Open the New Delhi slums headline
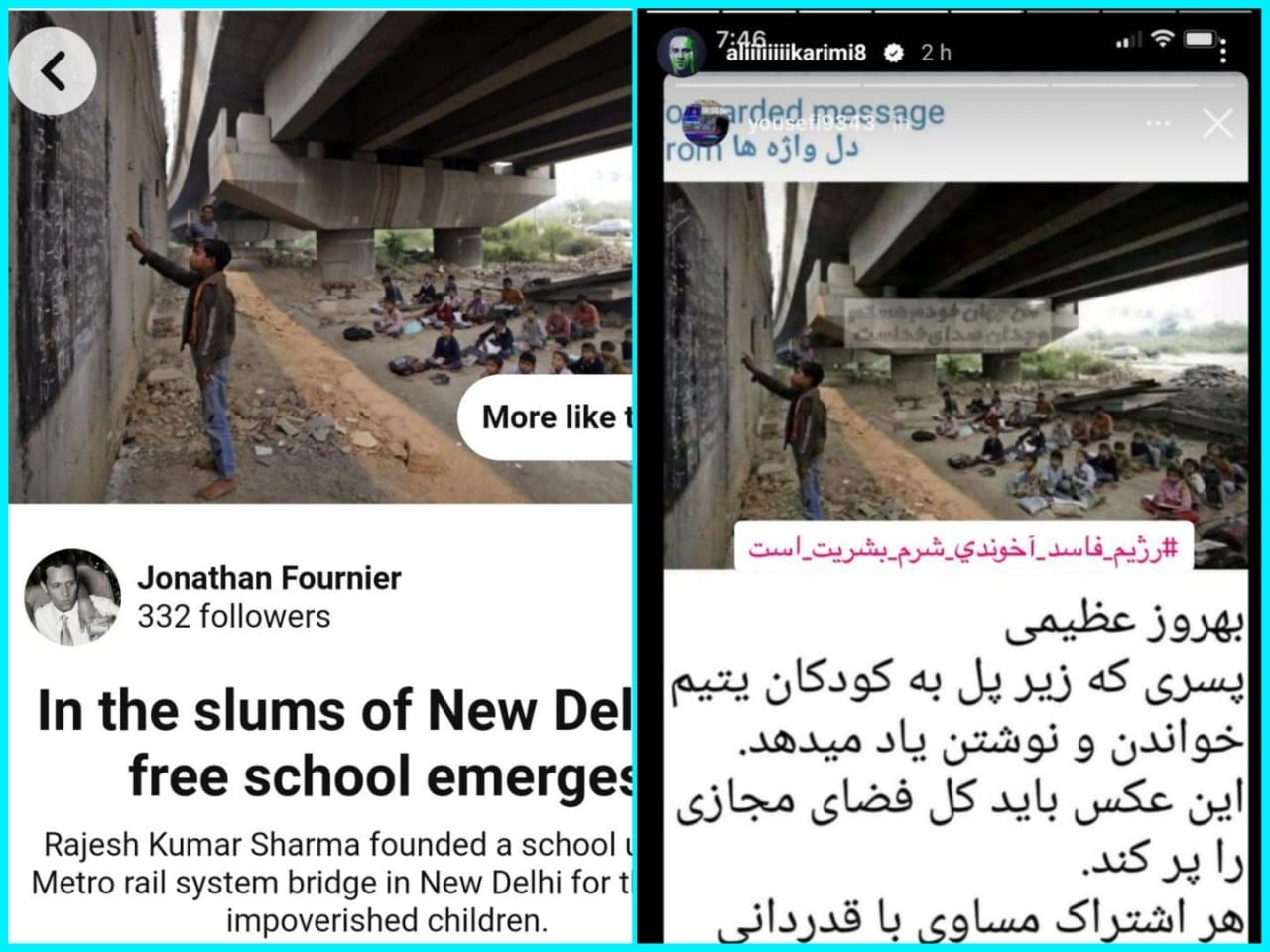The width and height of the screenshot is (1270, 952). click(334, 744)
